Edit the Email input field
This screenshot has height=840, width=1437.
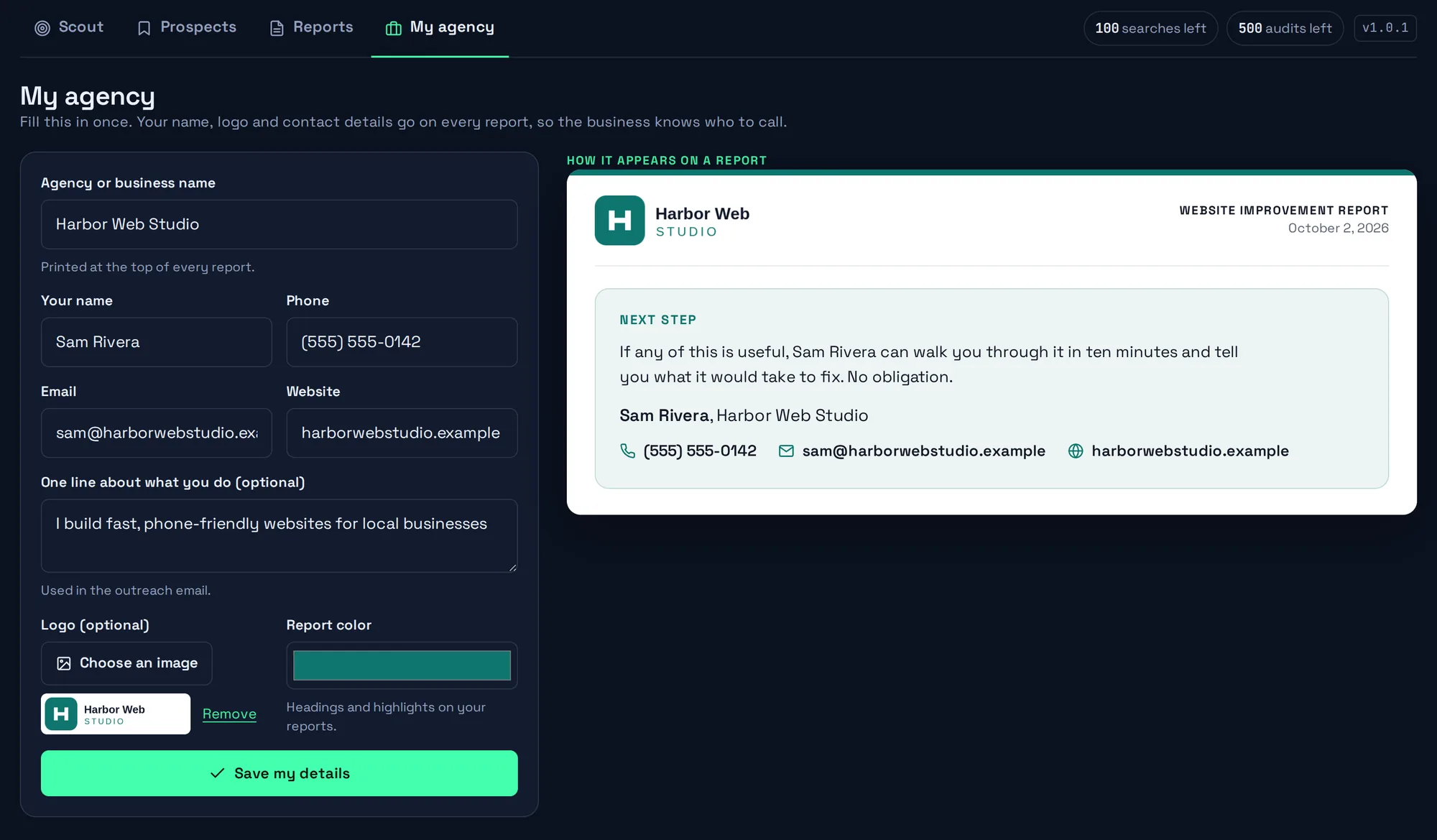pos(156,433)
